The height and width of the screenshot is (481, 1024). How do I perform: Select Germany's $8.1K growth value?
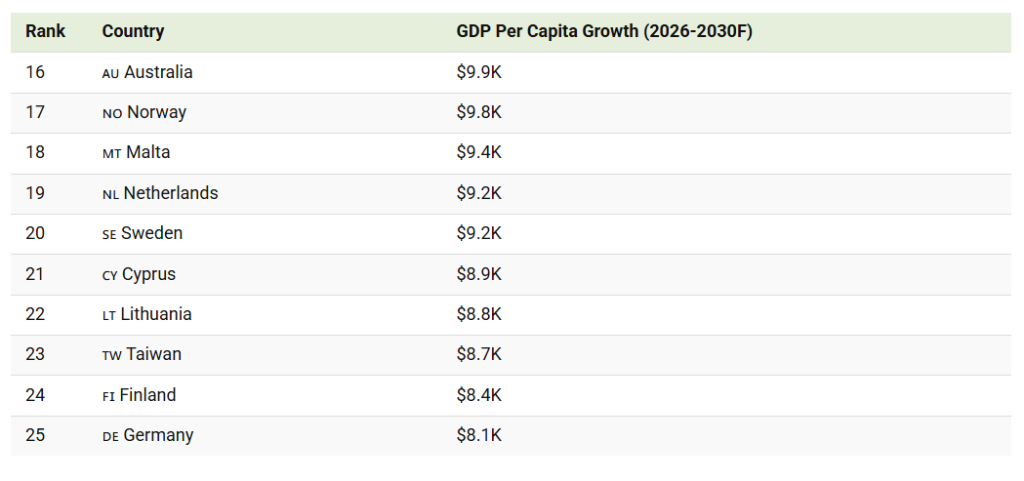(479, 436)
